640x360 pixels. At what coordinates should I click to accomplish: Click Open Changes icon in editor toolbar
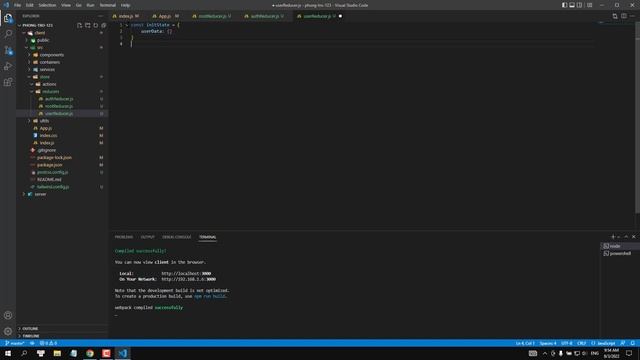[x=615, y=16]
